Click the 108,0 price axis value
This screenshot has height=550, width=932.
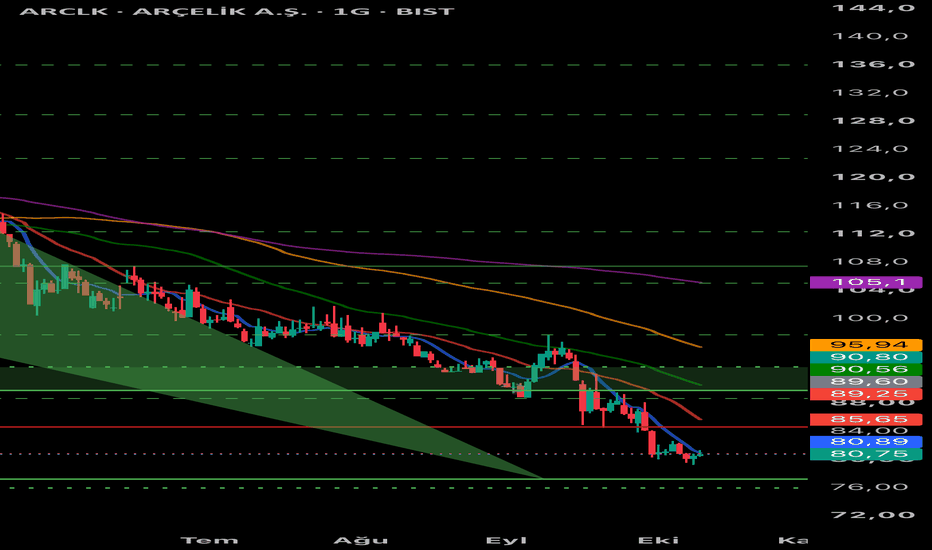(x=871, y=262)
